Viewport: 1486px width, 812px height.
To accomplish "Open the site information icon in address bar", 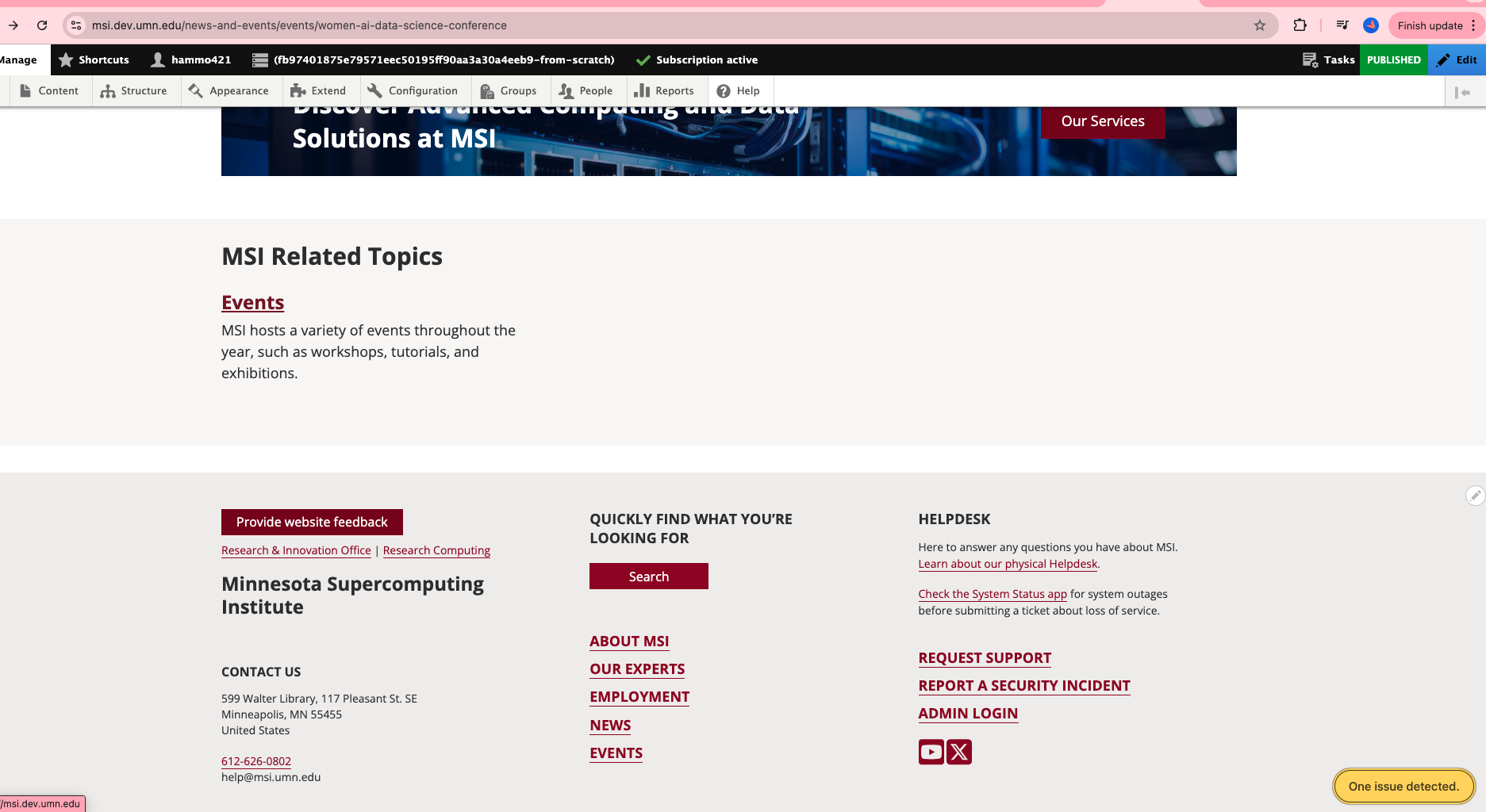I will (x=76, y=25).
